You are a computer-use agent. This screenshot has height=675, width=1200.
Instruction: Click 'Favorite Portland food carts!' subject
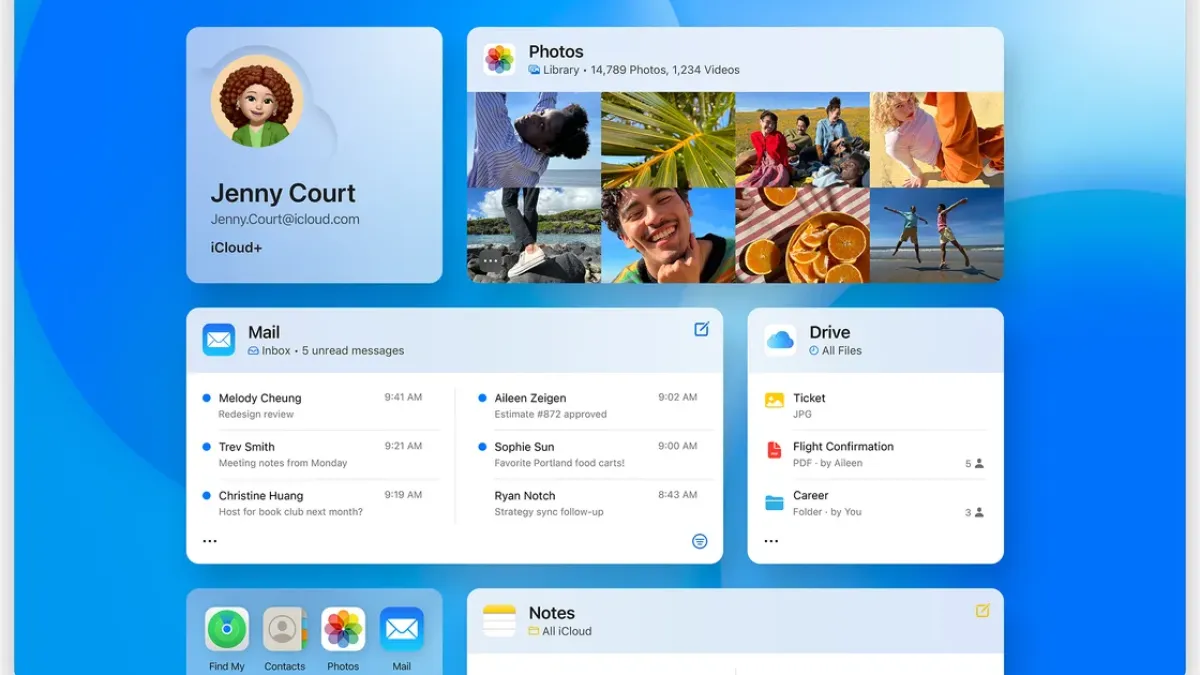(x=559, y=463)
